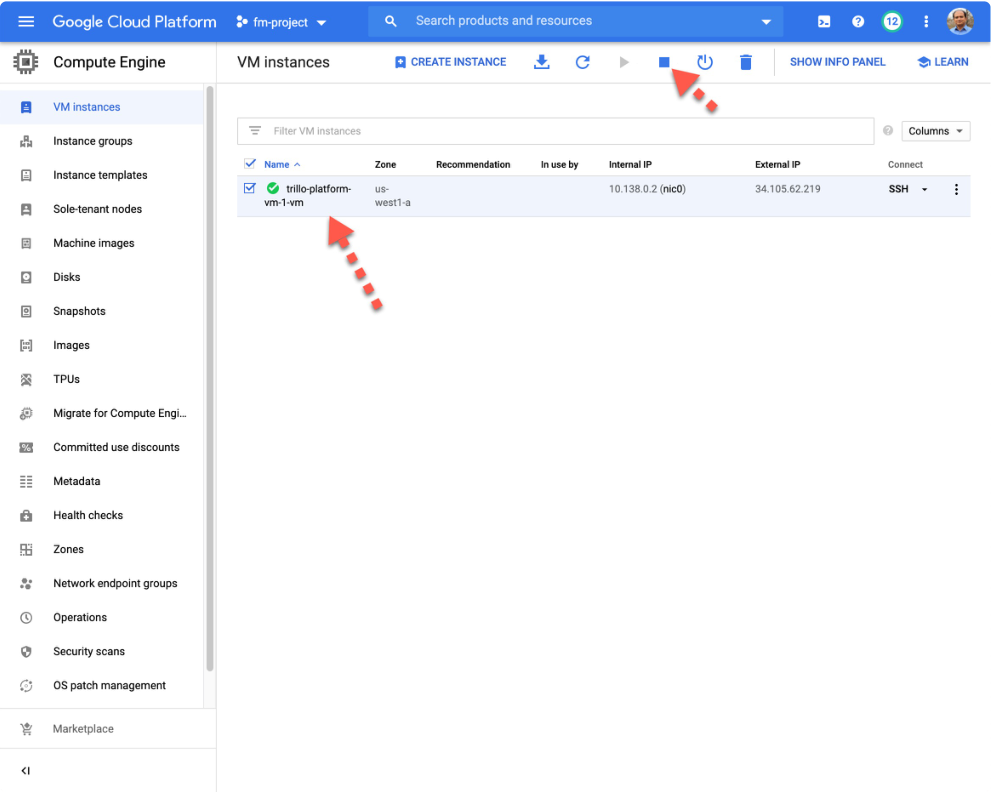Refresh the VM instances list
The height and width of the screenshot is (793, 992).
click(583, 62)
